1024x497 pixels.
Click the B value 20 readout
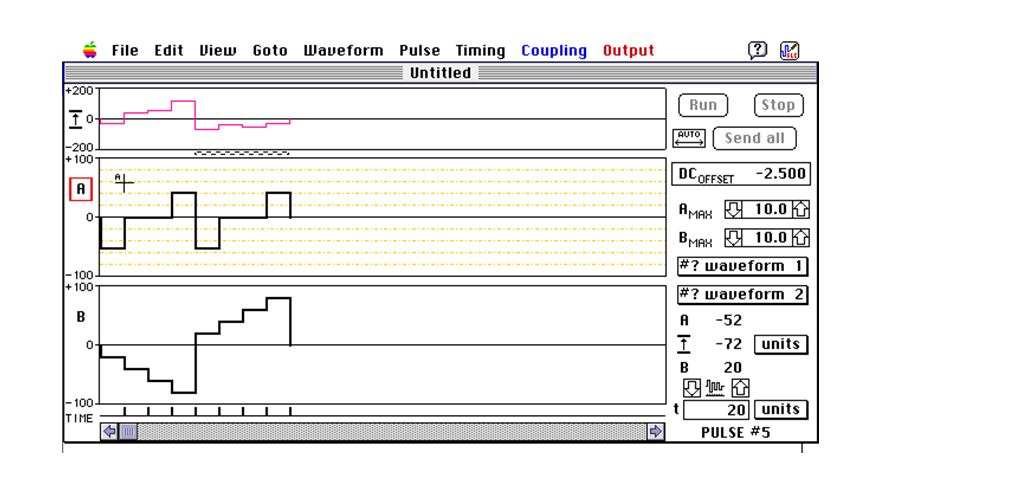point(732,368)
